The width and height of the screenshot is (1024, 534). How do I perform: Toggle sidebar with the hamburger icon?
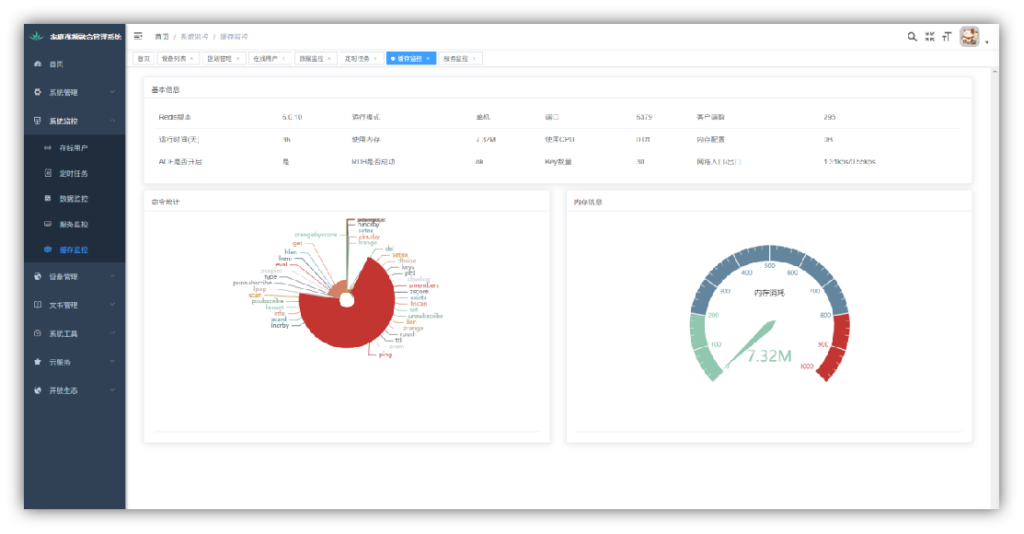click(x=138, y=36)
